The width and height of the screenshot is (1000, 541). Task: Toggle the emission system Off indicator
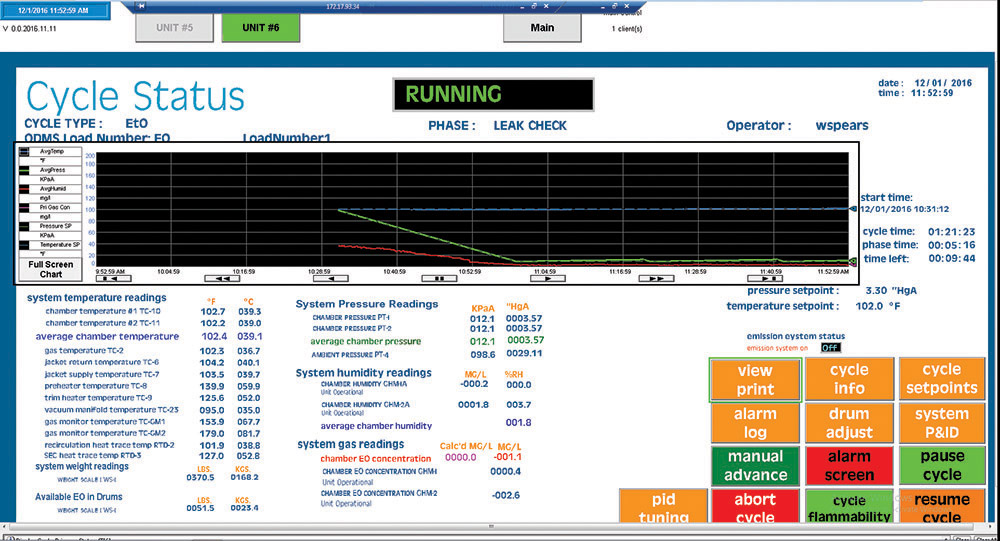point(830,347)
